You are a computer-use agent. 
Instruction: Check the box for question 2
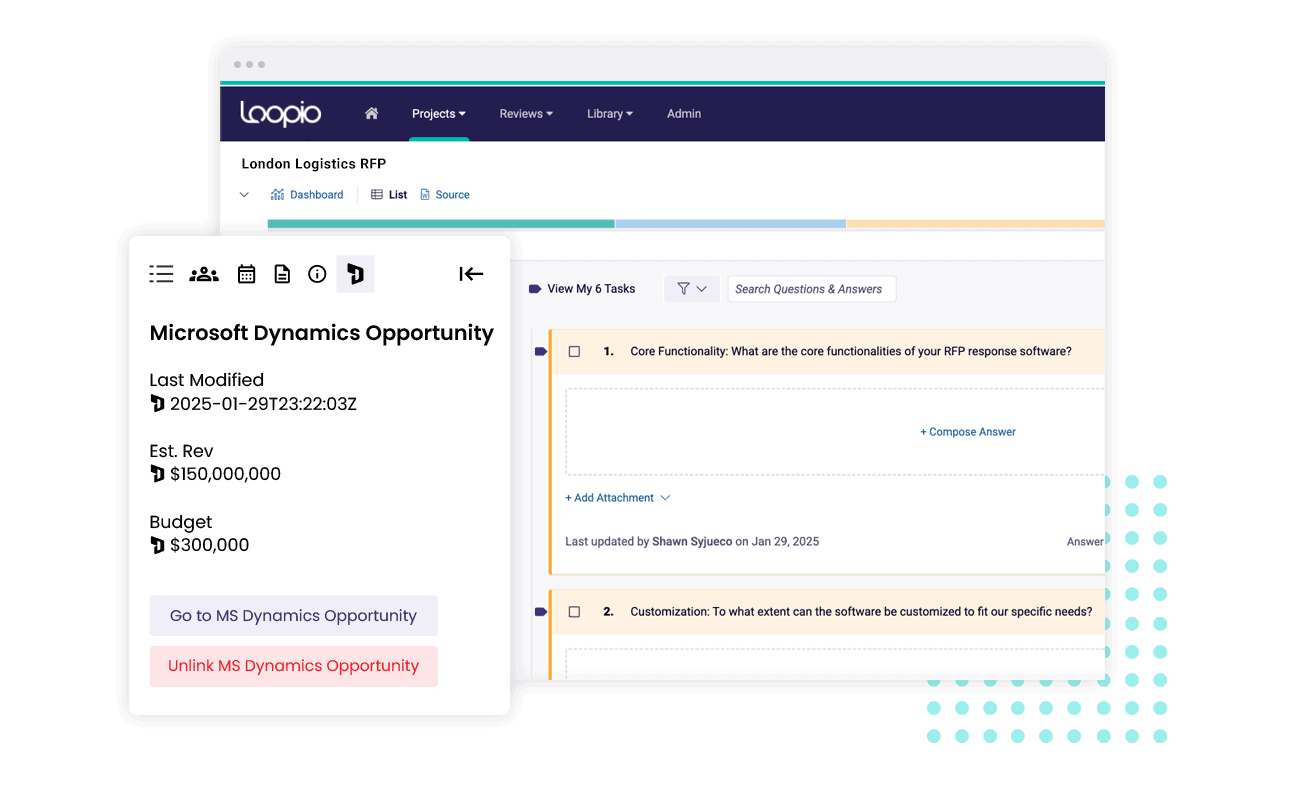tap(574, 612)
